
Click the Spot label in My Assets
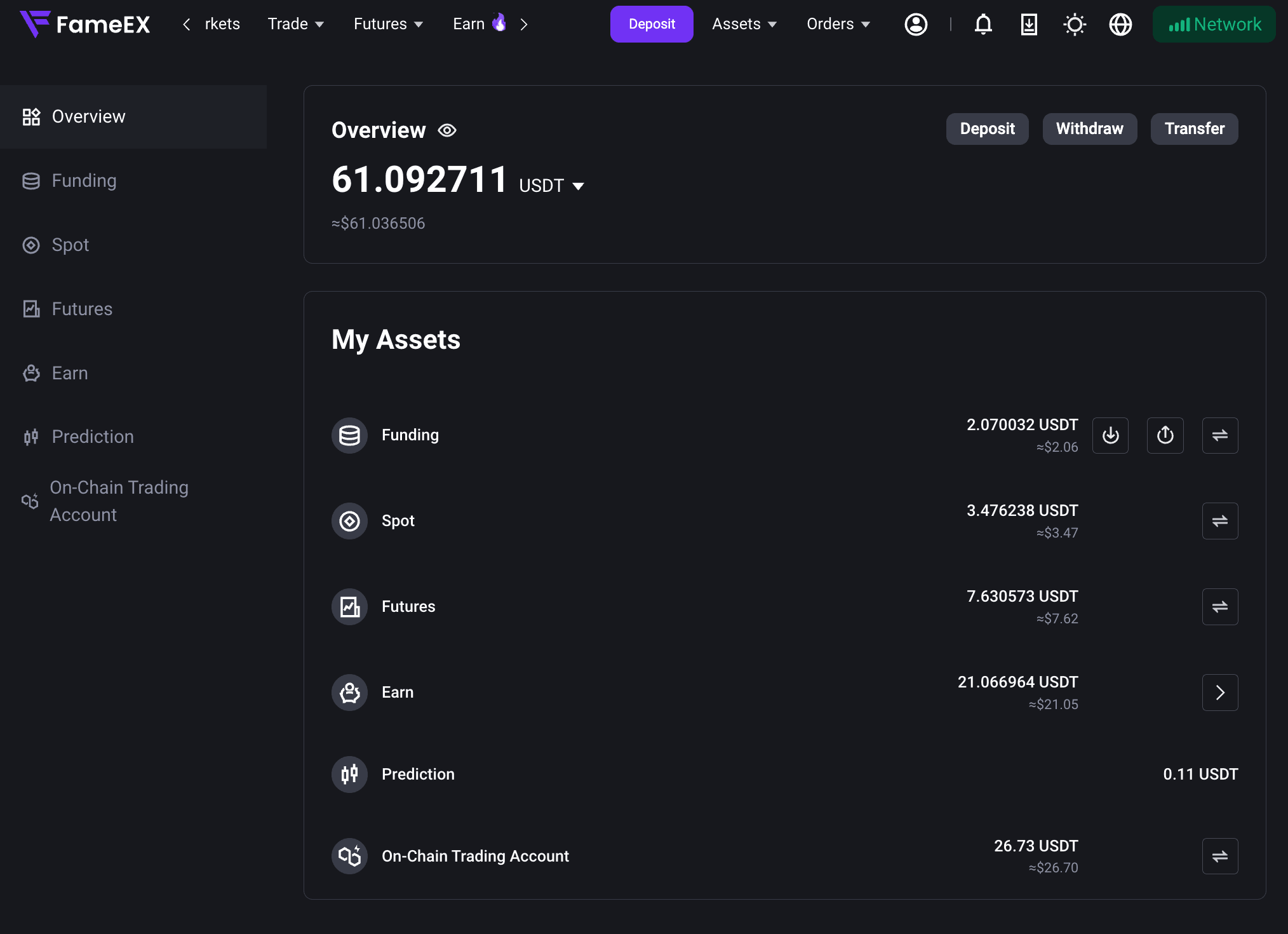(x=398, y=521)
